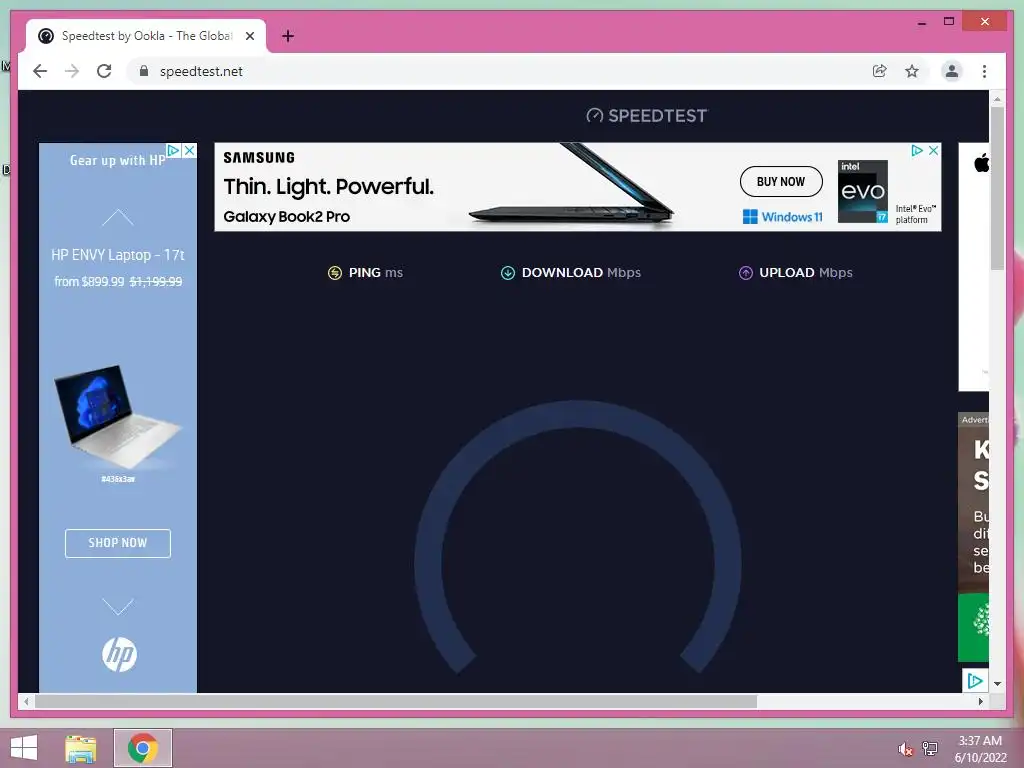Viewport: 1024px width, 768px height.
Task: Open Chrome's three-dot menu
Action: click(984, 71)
